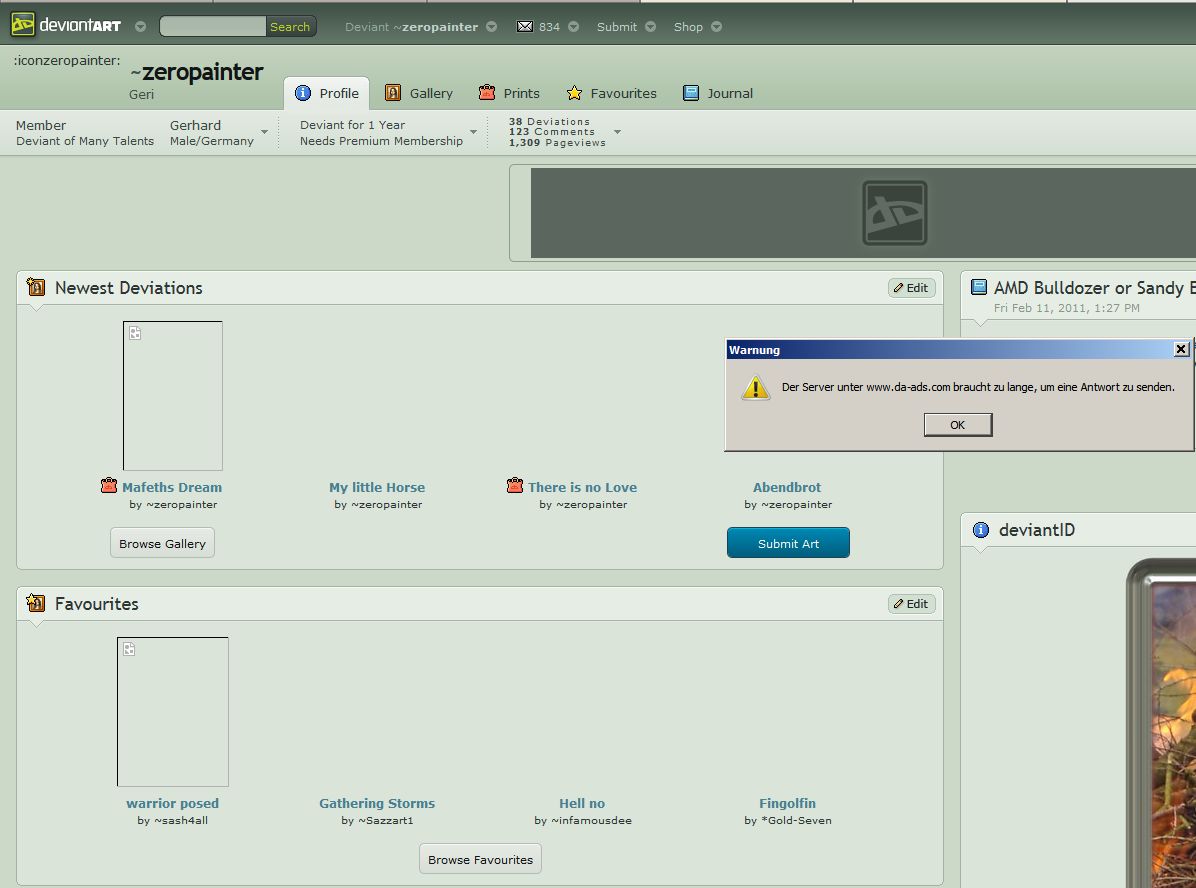Viewport: 1196px width, 888px height.
Task: Switch to the Journal tab
Action: pyautogui.click(x=718, y=93)
